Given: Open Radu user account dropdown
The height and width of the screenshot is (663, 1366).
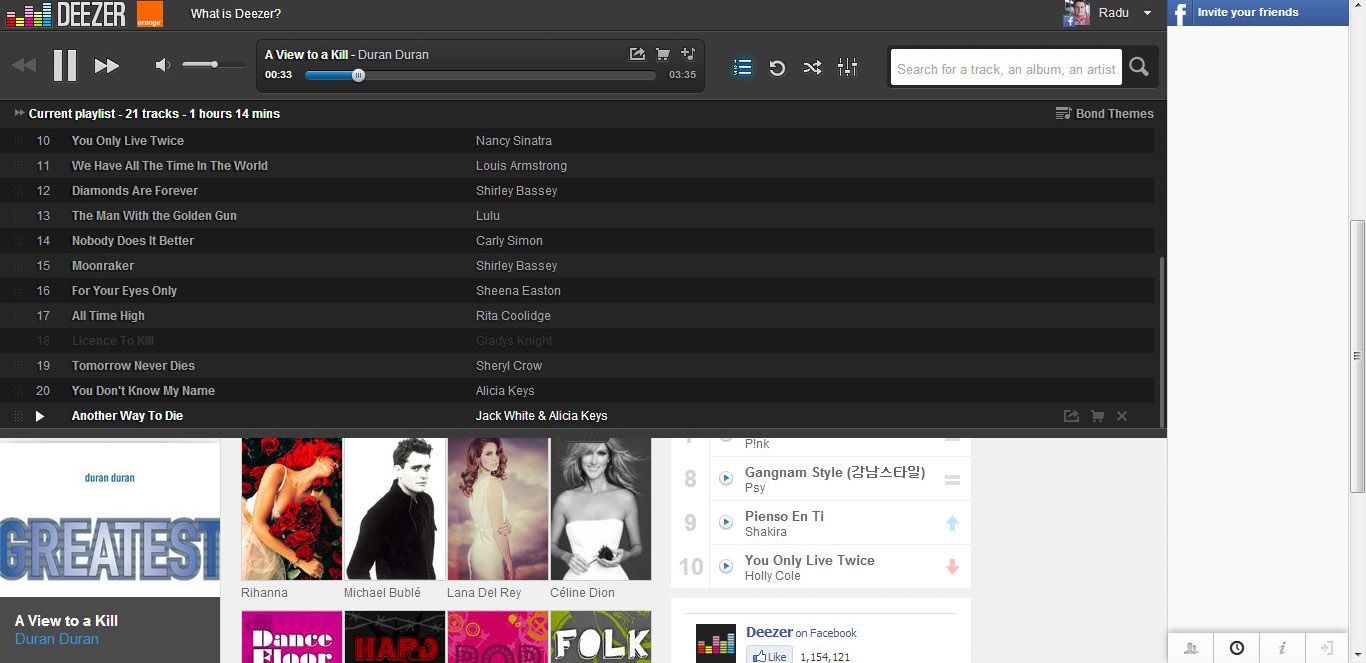Looking at the screenshot, I should (1125, 13).
